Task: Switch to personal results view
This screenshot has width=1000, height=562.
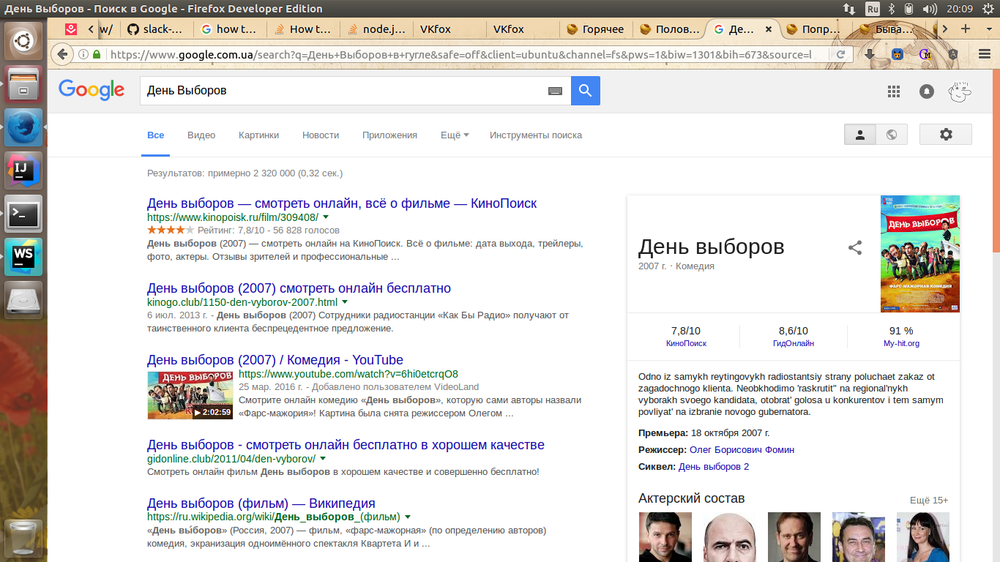Action: coord(860,135)
